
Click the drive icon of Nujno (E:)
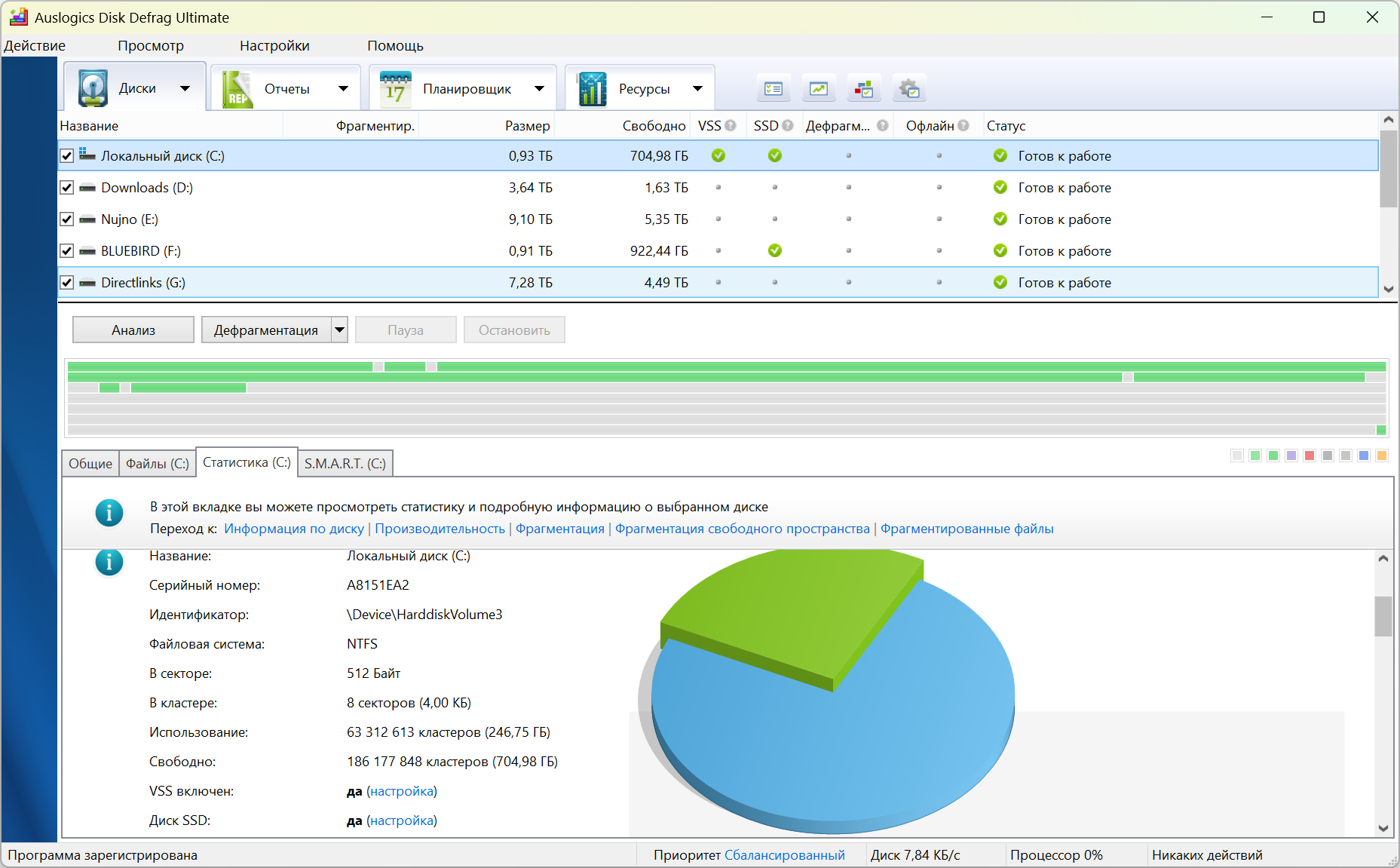click(87, 219)
